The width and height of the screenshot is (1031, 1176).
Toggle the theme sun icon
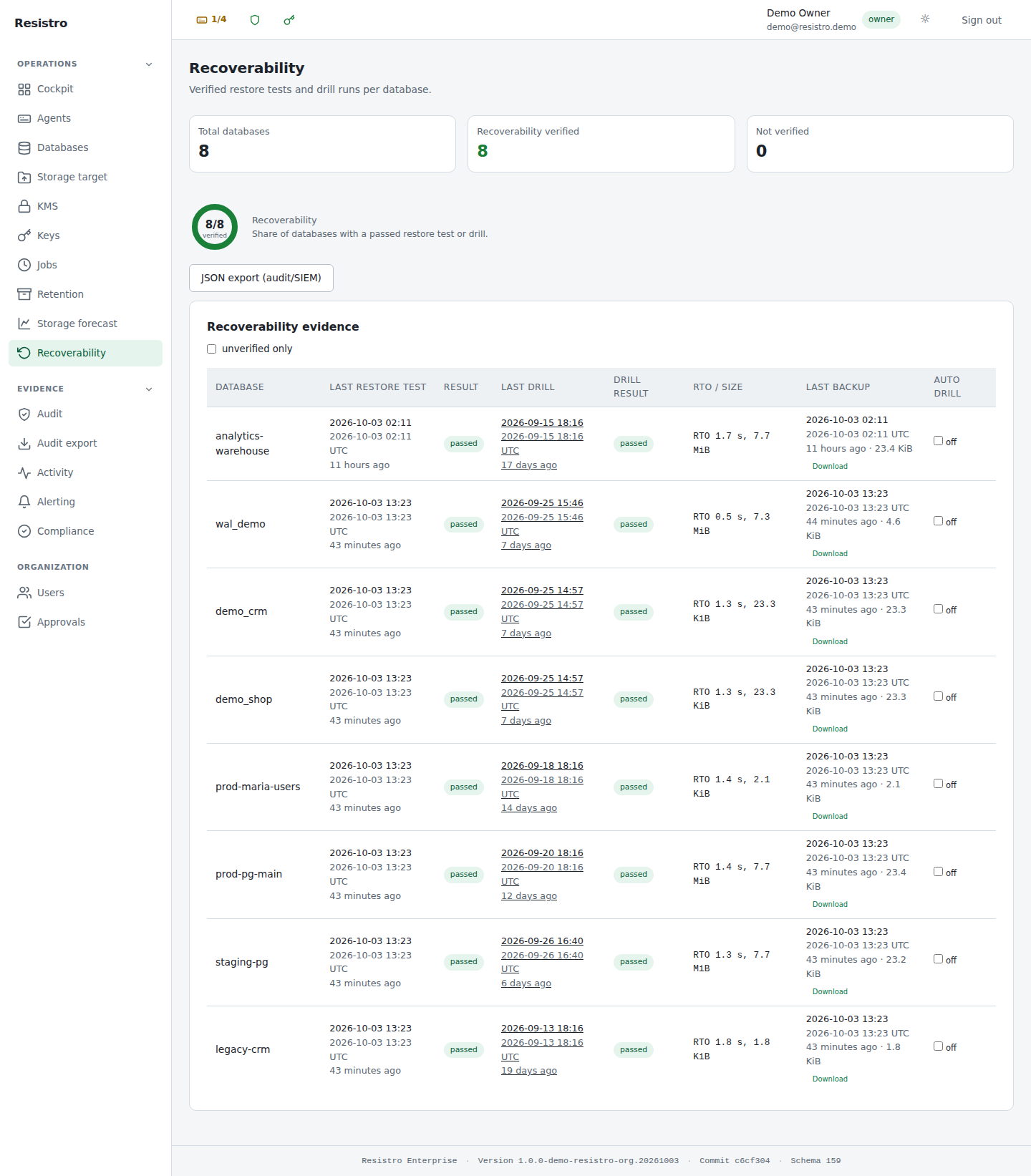[925, 19]
